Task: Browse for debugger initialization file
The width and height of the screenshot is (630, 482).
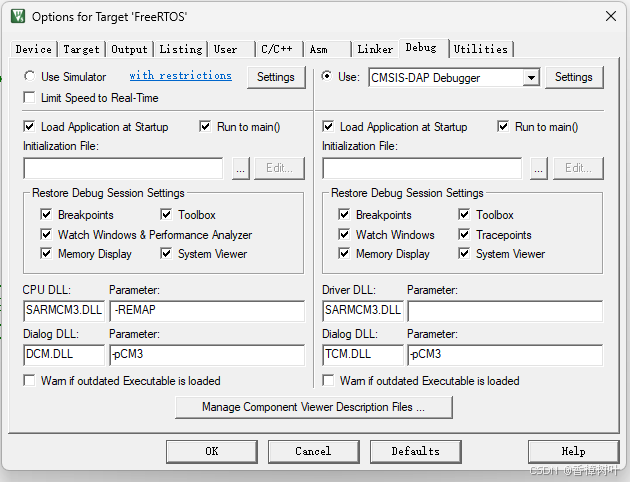Action: (539, 168)
